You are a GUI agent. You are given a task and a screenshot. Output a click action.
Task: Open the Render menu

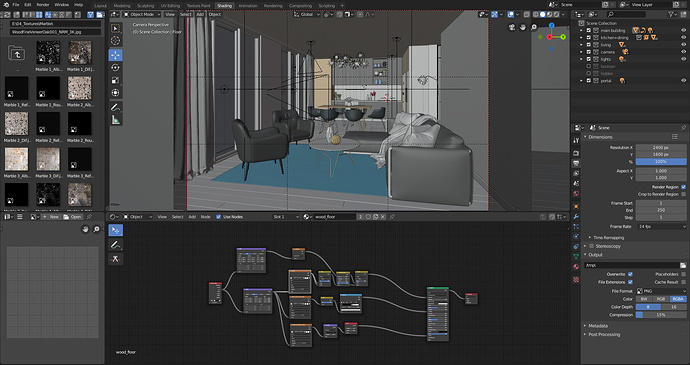pos(43,5)
